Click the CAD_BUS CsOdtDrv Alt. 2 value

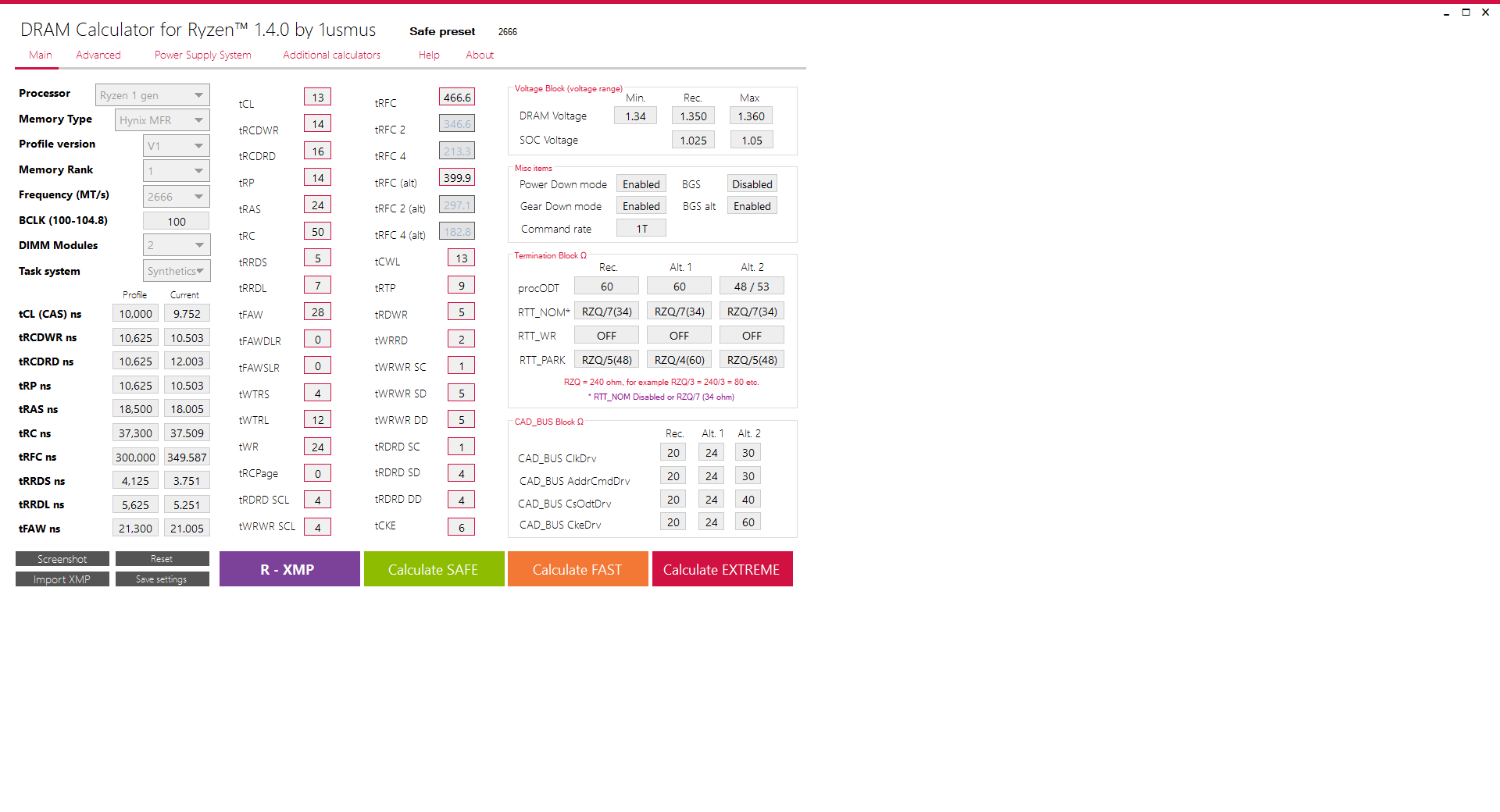748,500
